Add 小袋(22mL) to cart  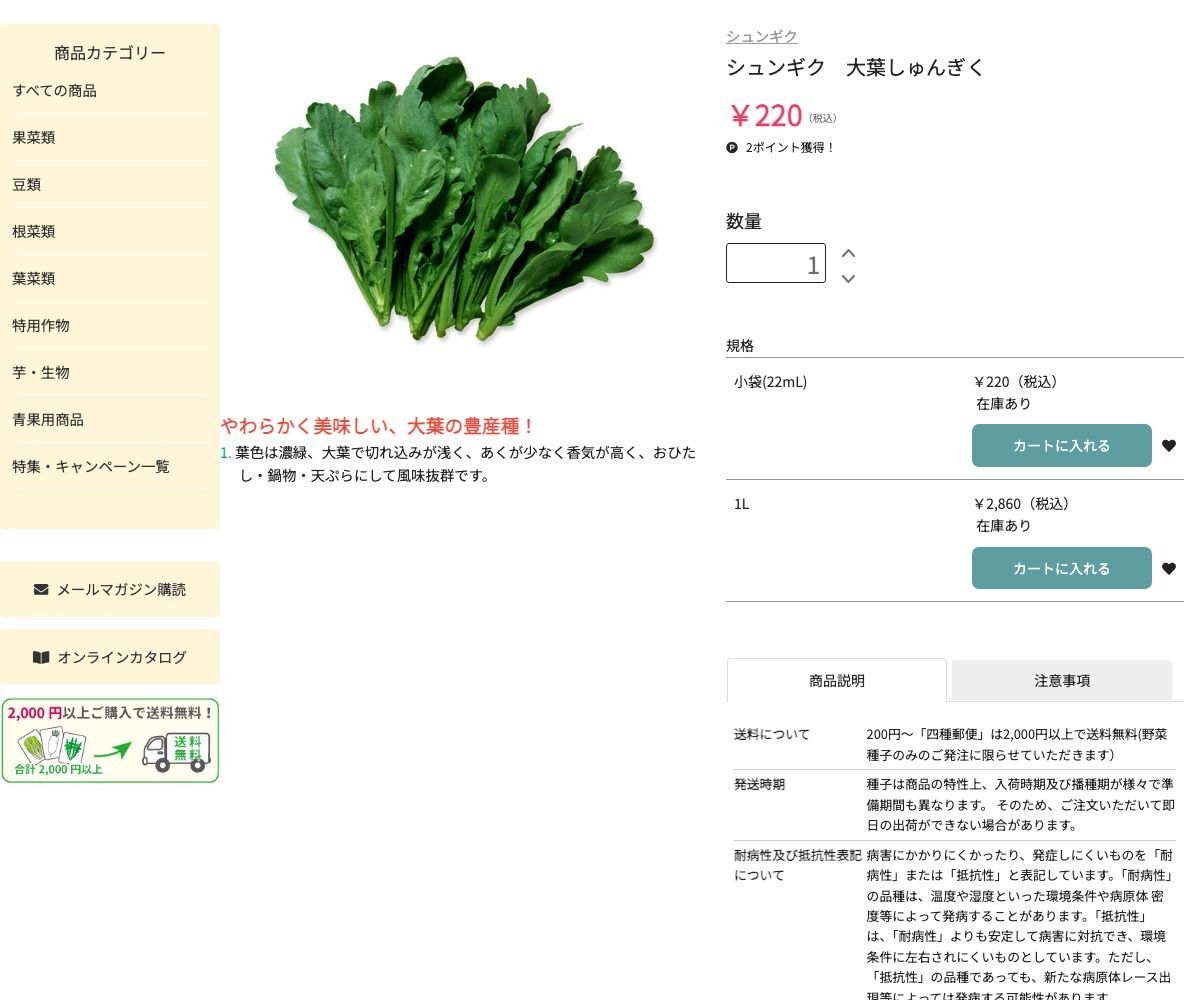point(1062,445)
